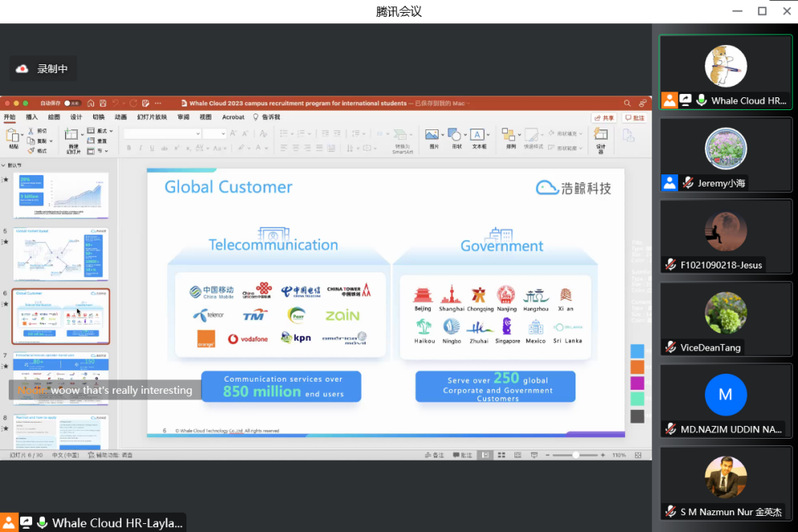Click the zoom in plus icon
798x532 pixels.
coord(603,455)
